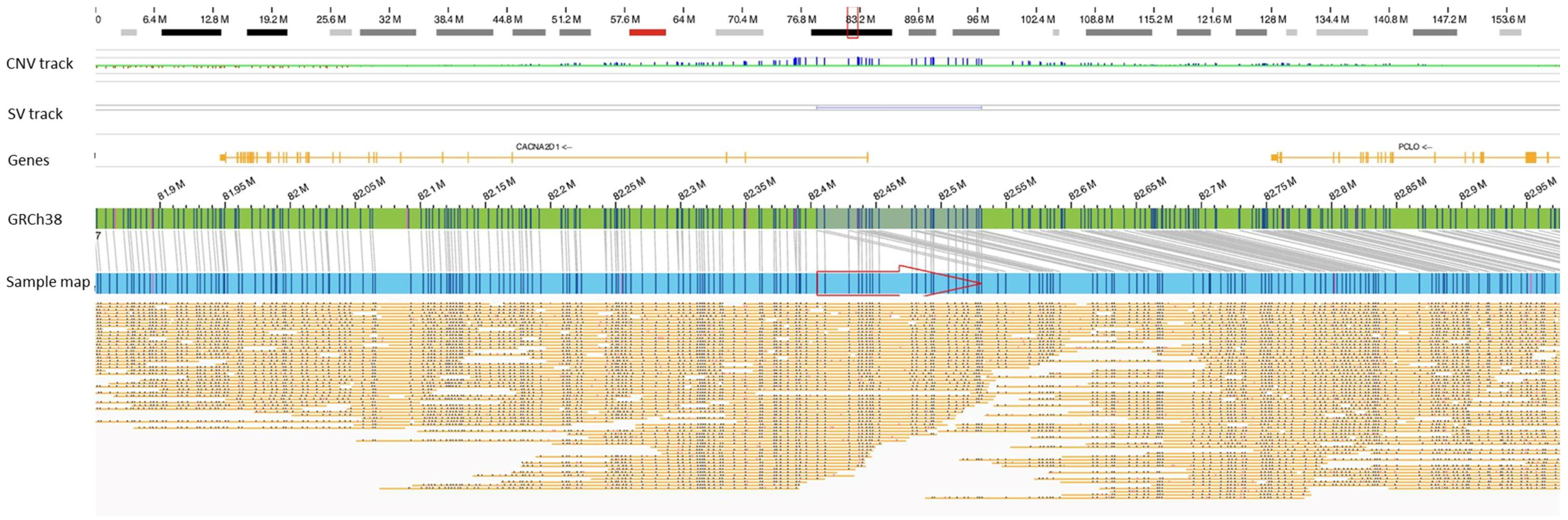This screenshot has width=1568, height=520.
Task: Click the 82.4 M ruler tick label
Action: tap(822, 190)
